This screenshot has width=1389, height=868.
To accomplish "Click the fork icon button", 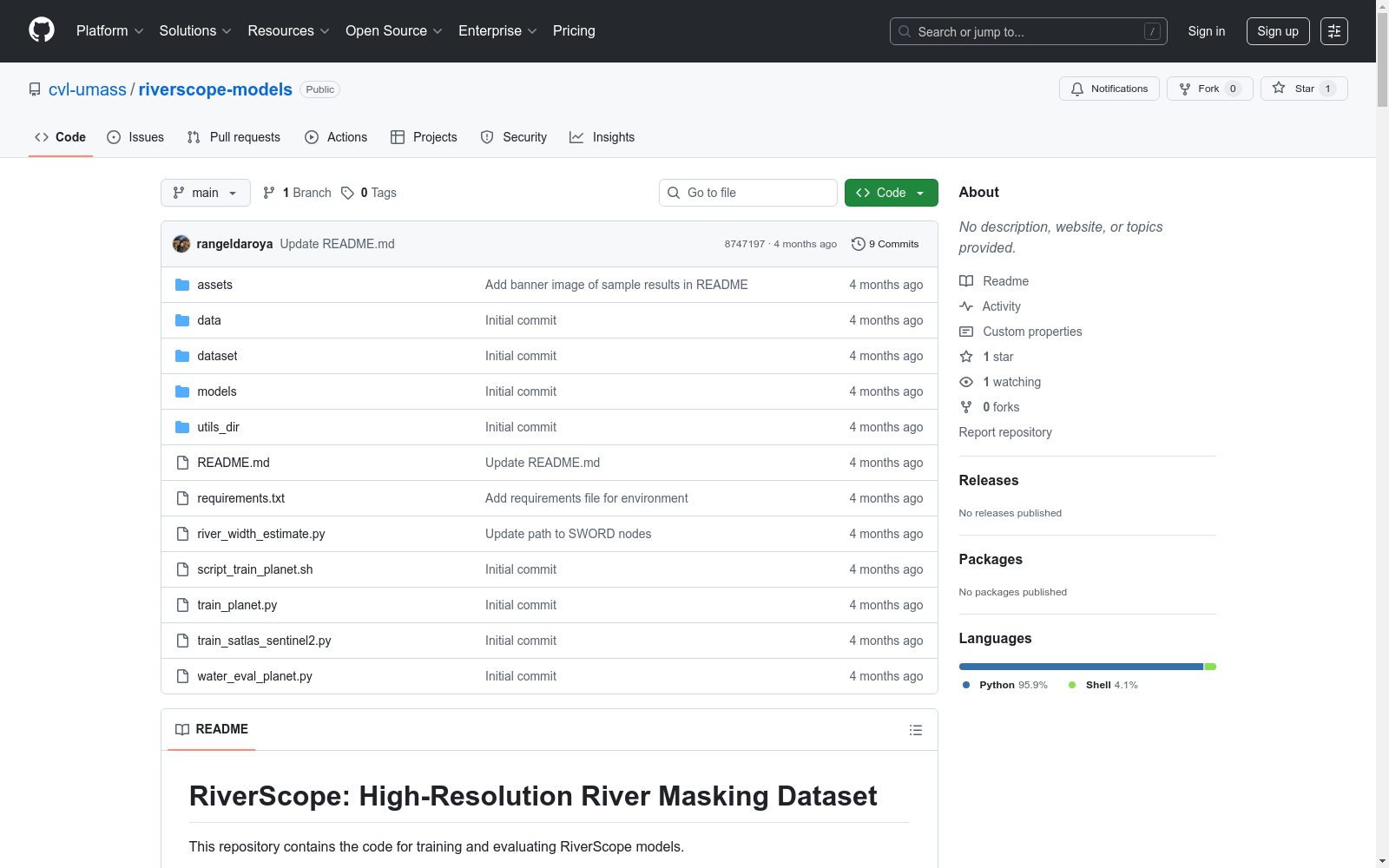I will [1185, 89].
